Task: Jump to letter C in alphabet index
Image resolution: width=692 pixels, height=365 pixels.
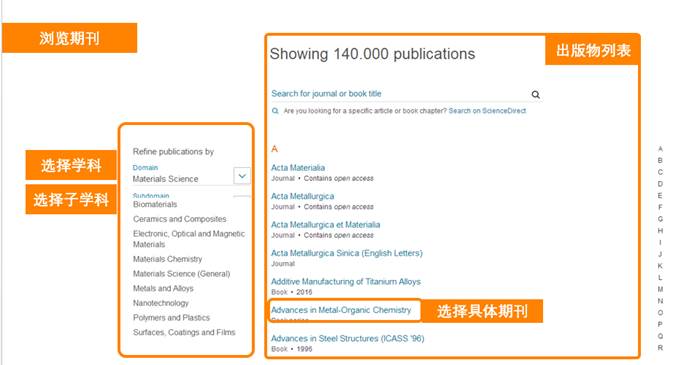Action: click(660, 172)
